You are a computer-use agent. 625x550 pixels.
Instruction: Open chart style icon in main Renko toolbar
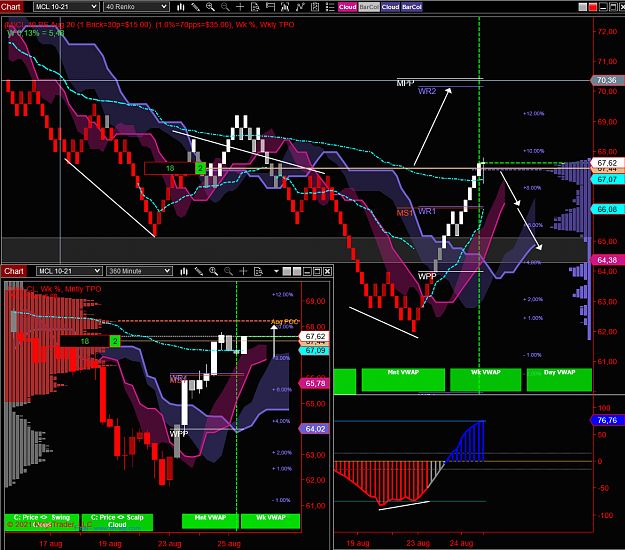[x=181, y=7]
